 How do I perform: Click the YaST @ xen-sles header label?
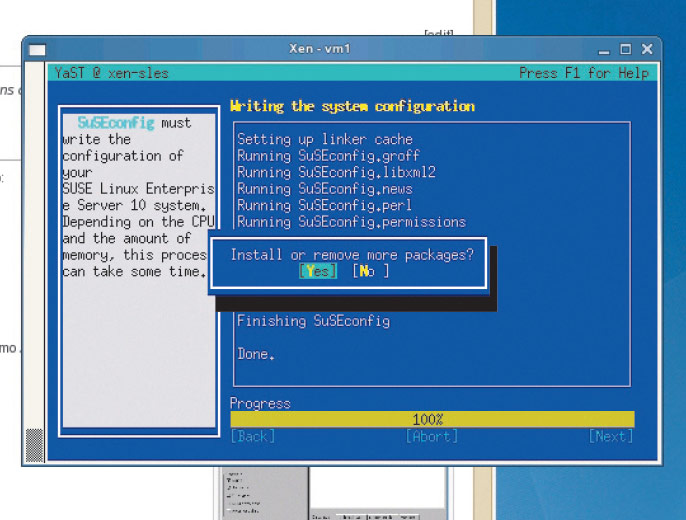110,73
